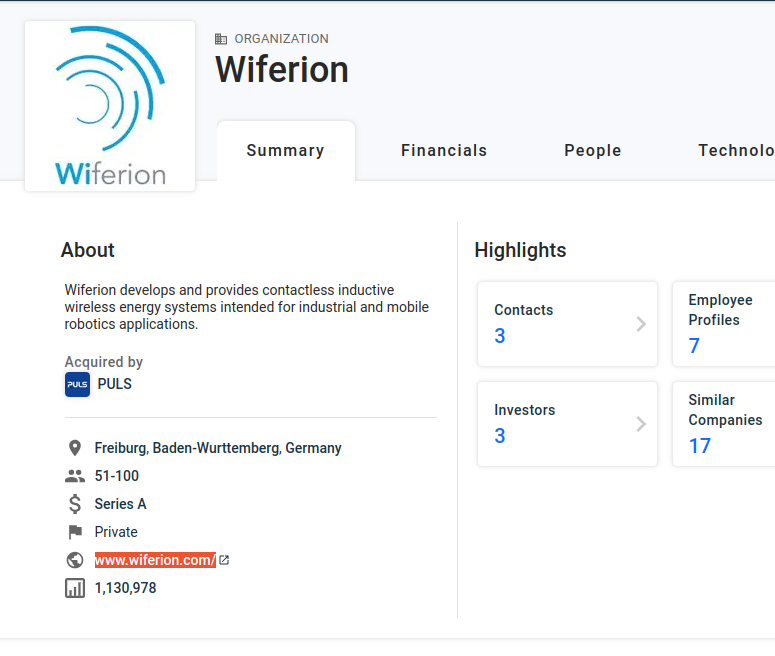This screenshot has height=656, width=775.
Task: Select the 1,130,978 rank value
Action: coord(126,588)
